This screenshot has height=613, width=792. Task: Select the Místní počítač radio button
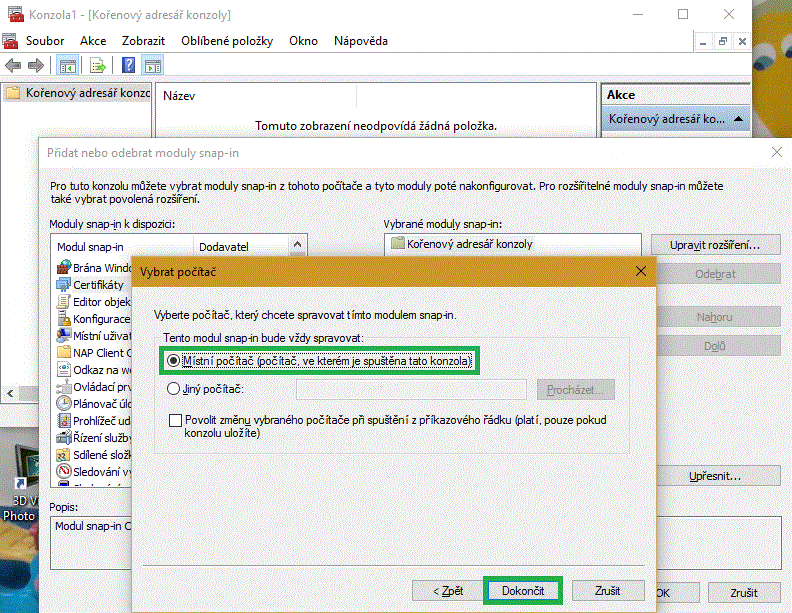coord(175,360)
